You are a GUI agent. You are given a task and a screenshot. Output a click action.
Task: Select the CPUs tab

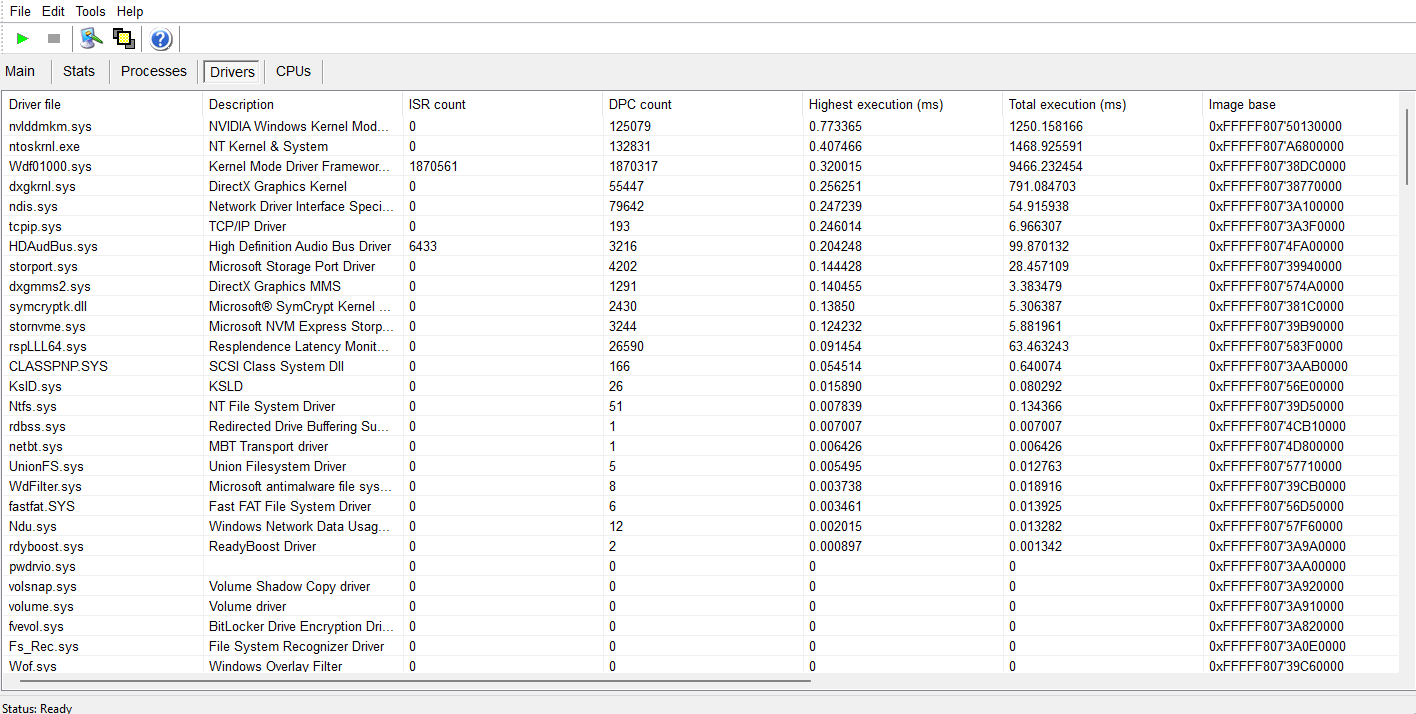pos(293,71)
